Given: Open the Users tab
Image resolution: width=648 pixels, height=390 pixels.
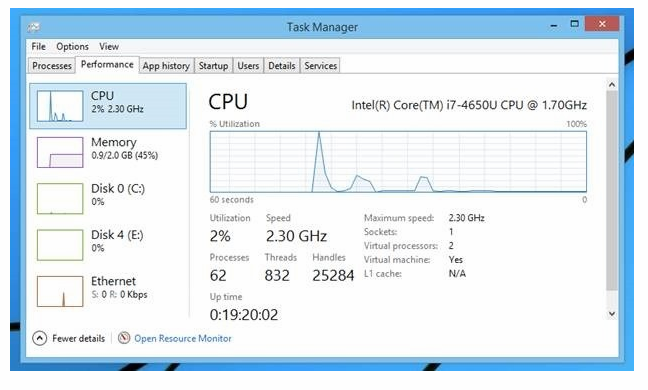Looking at the screenshot, I should tap(248, 66).
